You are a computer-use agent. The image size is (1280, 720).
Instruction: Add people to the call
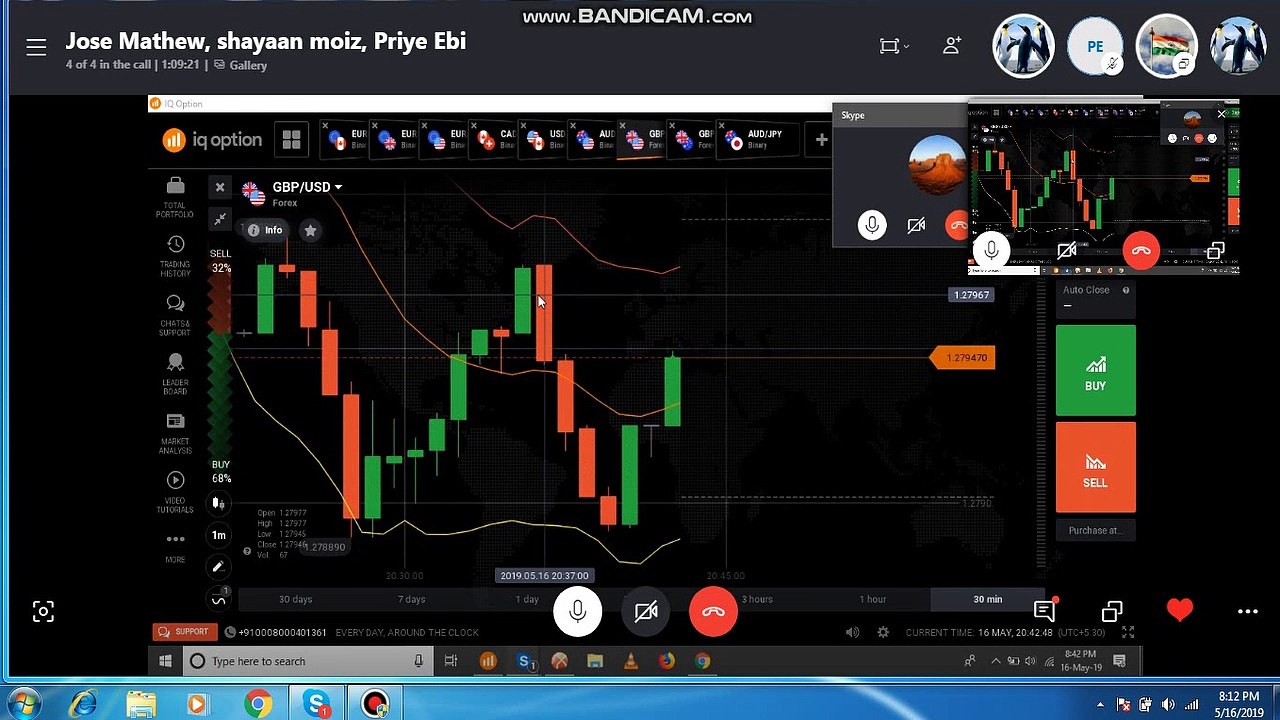coord(951,46)
